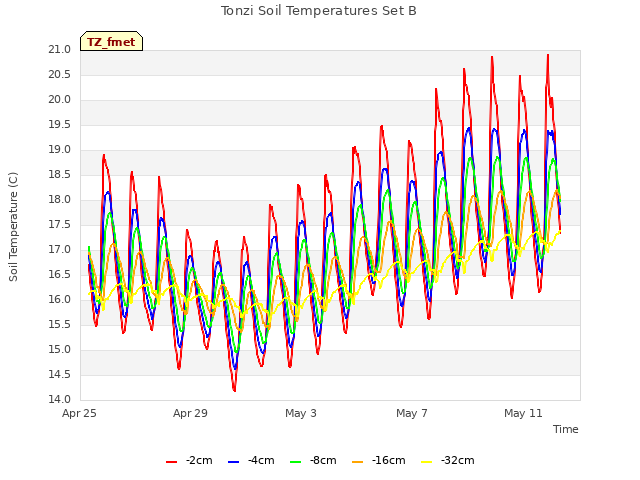640x480 pixels.
Task: Click the -16cm legend label
Action: click(x=389, y=460)
